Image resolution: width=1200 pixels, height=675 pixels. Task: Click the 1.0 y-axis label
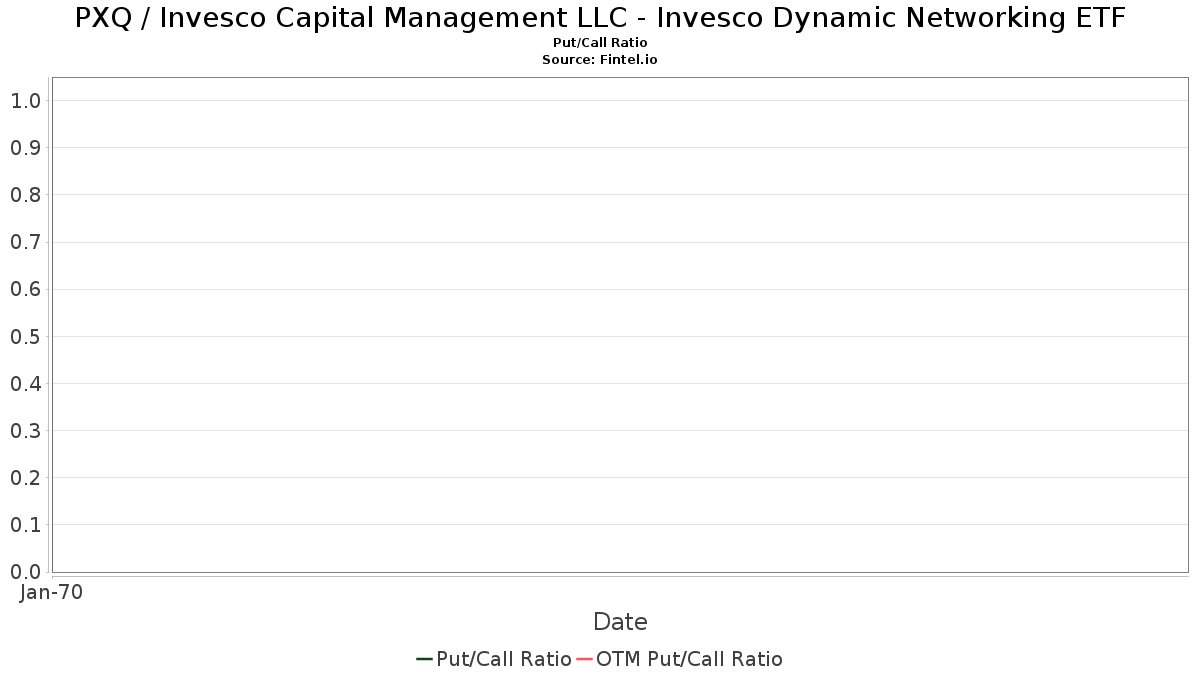(x=26, y=101)
